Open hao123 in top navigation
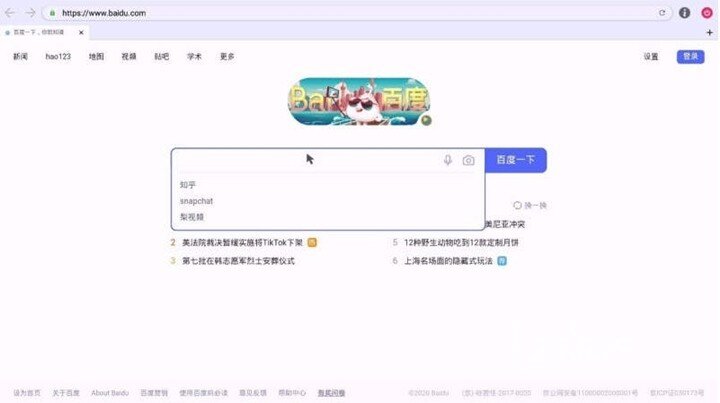720x403 pixels. pyautogui.click(x=58, y=56)
